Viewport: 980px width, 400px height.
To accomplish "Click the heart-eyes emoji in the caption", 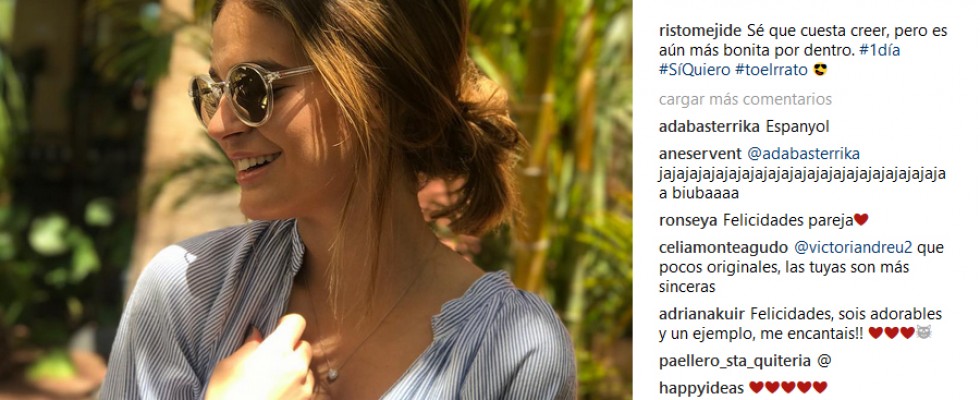I will pos(821,69).
